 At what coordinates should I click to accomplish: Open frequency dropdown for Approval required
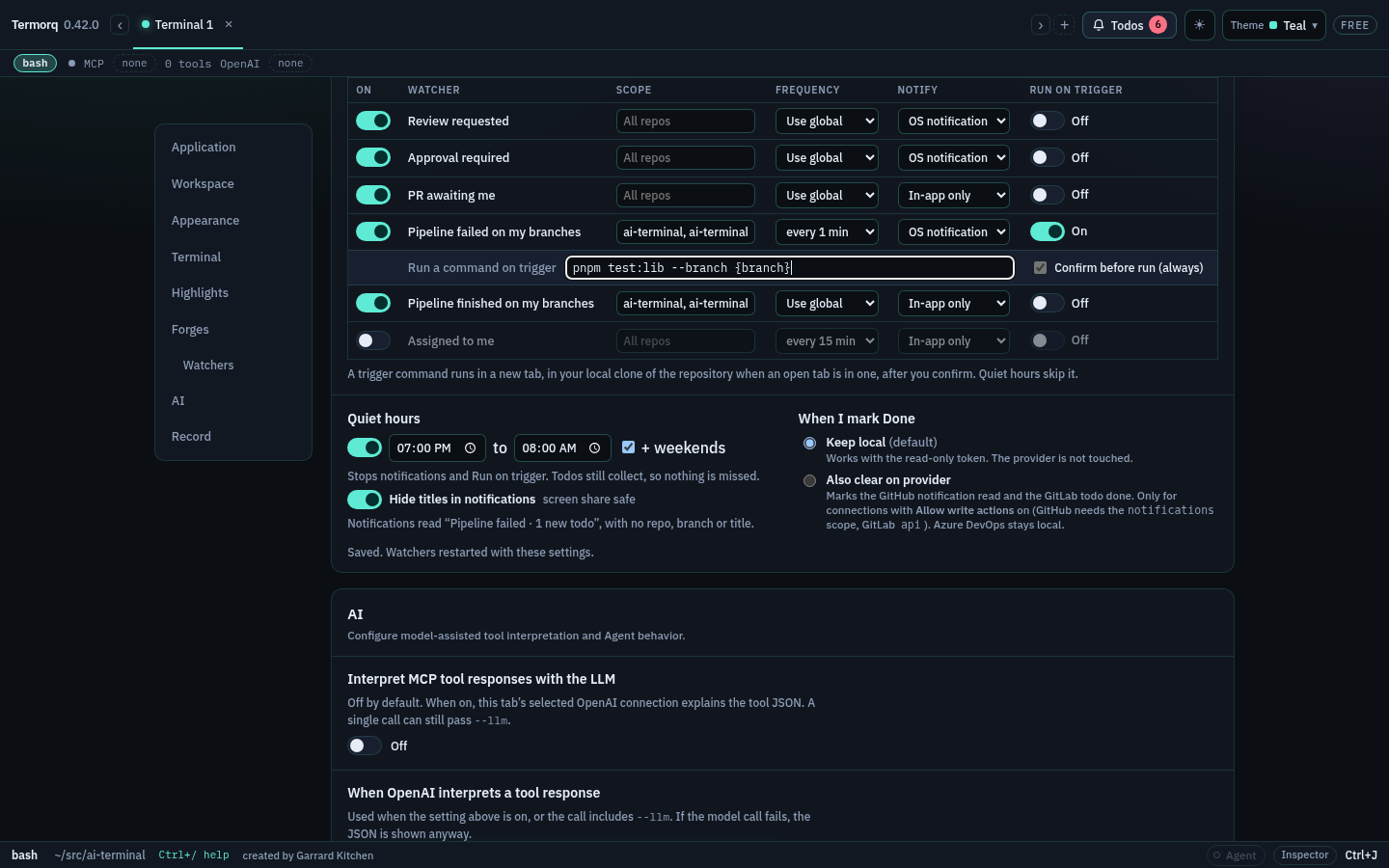[x=827, y=157]
